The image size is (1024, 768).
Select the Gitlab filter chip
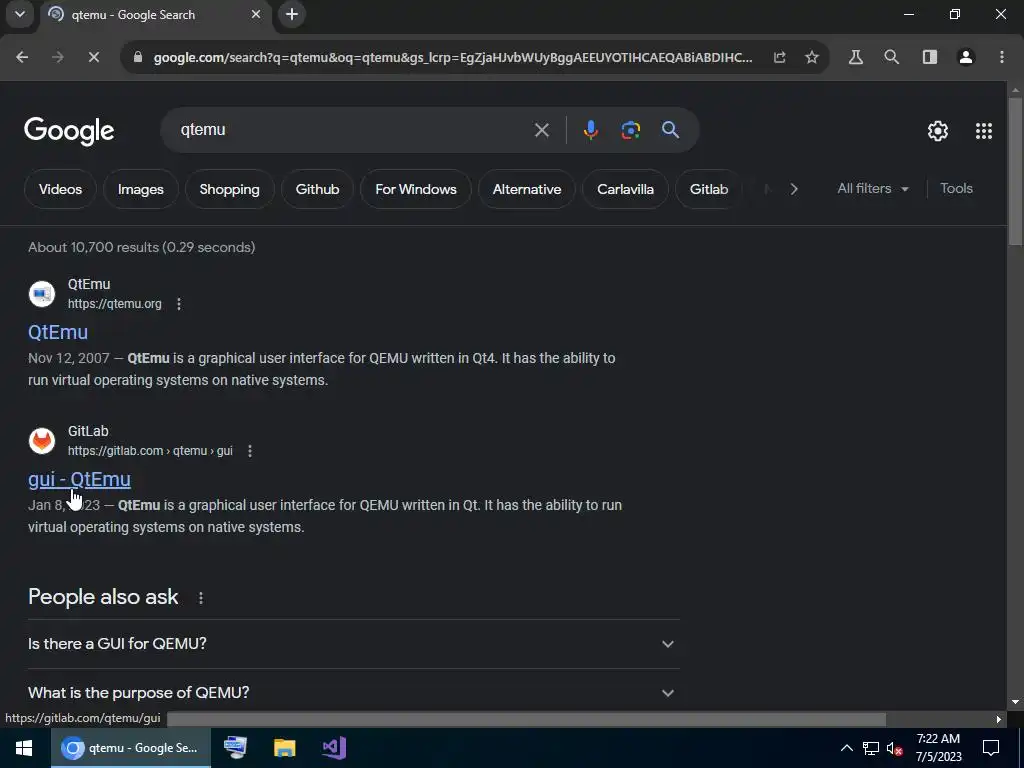pyautogui.click(x=709, y=189)
